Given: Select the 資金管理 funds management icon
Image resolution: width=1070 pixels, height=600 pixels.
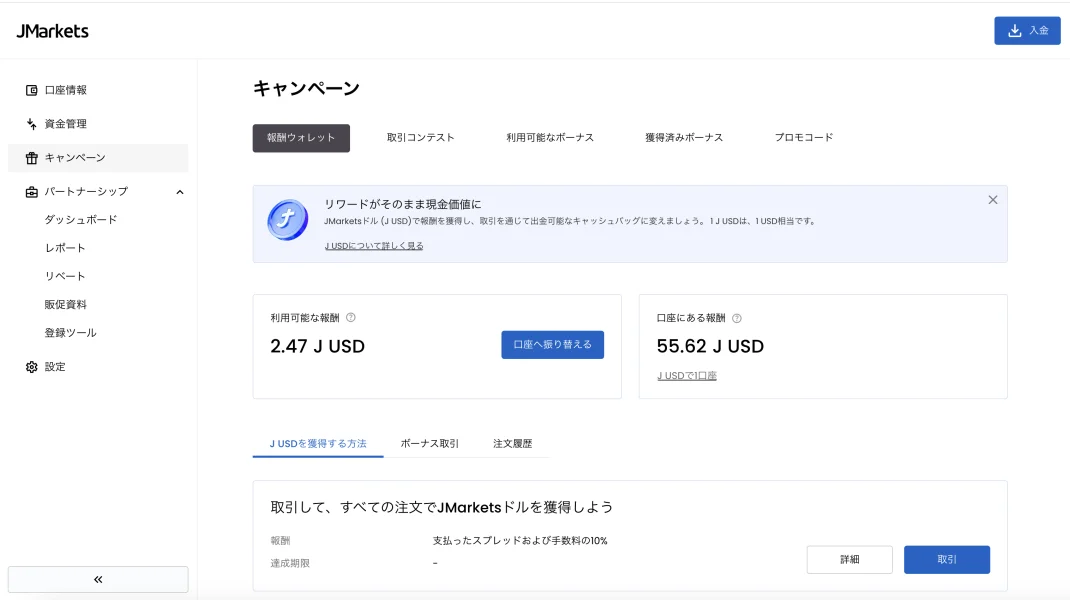Looking at the screenshot, I should point(32,123).
